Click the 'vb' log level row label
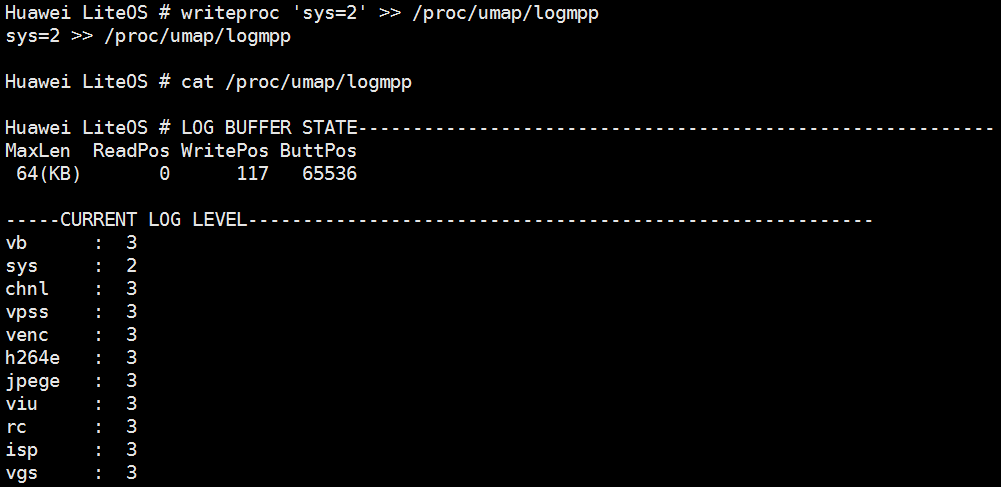The width and height of the screenshot is (1001, 487). pyautogui.click(x=17, y=243)
